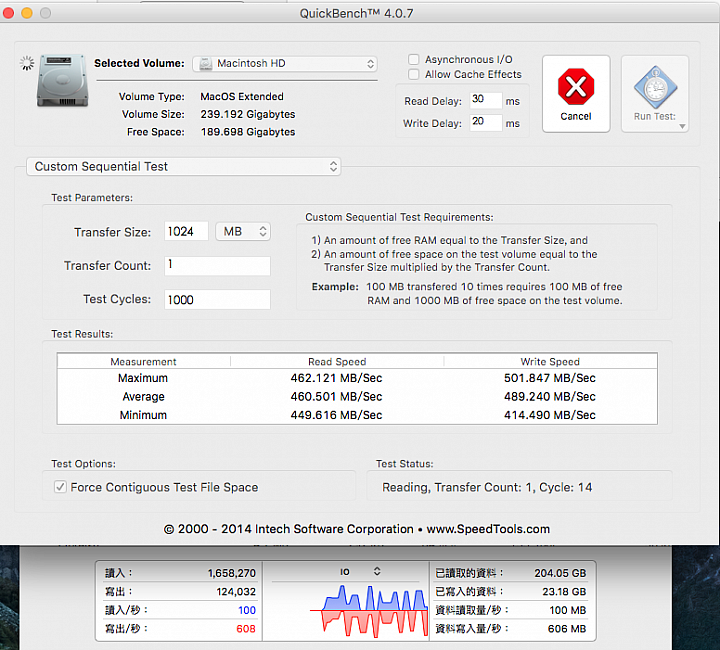
Task: Click the hard drive volume icon
Action: click(62, 80)
